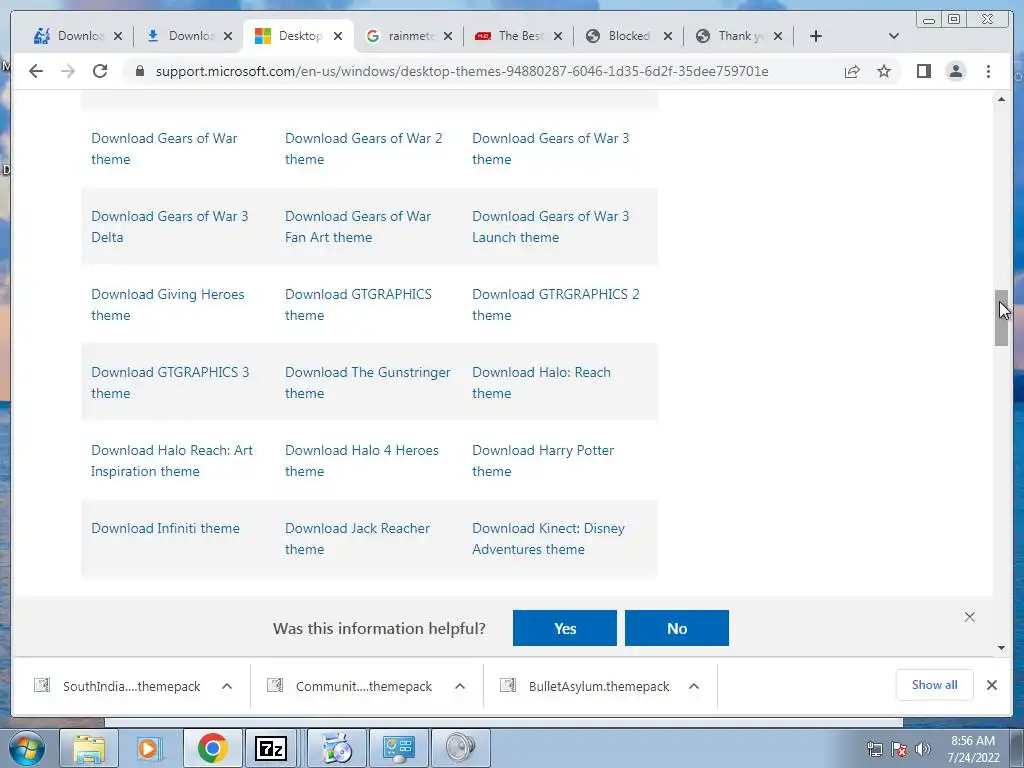Image resolution: width=1024 pixels, height=768 pixels.
Task: Bookmark this page with star
Action: pyautogui.click(x=884, y=71)
